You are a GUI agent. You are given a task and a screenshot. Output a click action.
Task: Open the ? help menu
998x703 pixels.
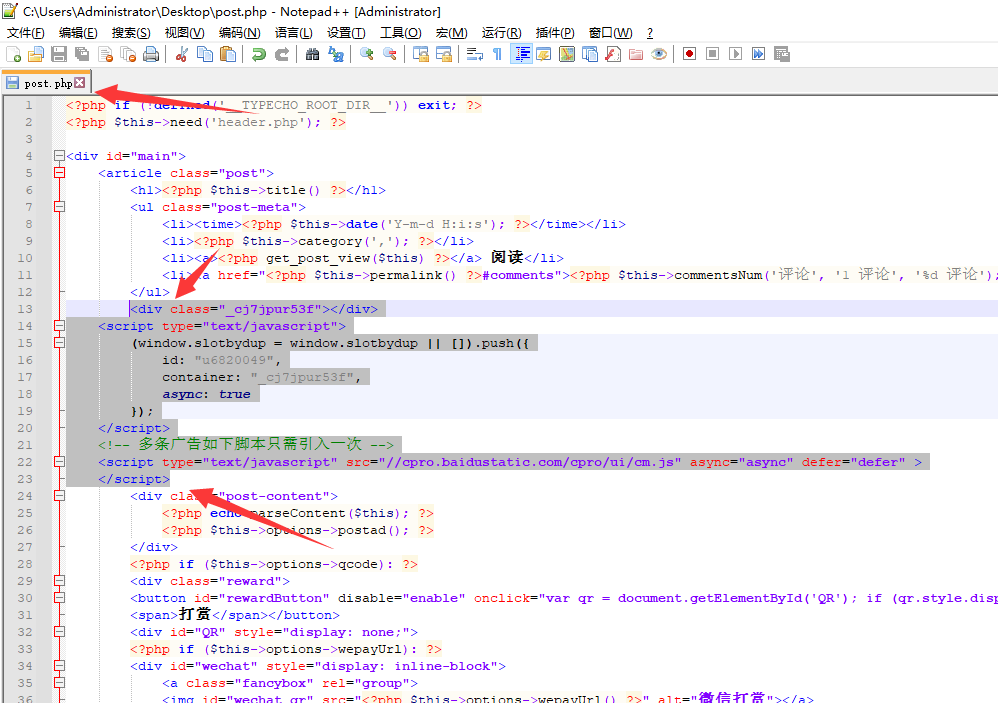tap(650, 32)
